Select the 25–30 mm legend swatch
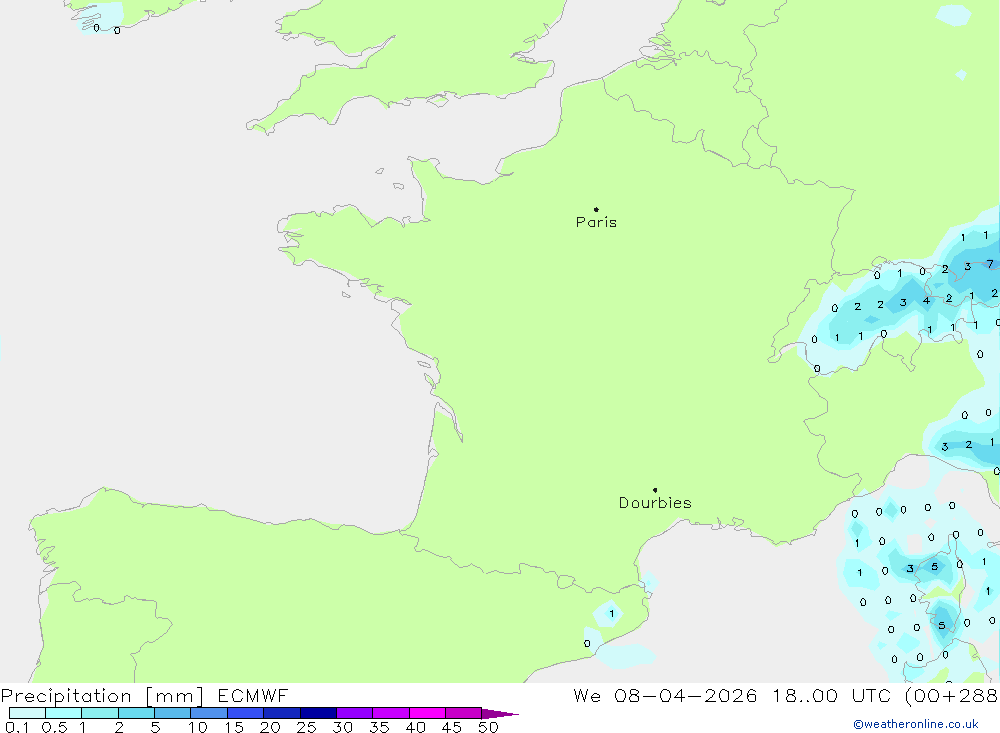 coord(318,713)
